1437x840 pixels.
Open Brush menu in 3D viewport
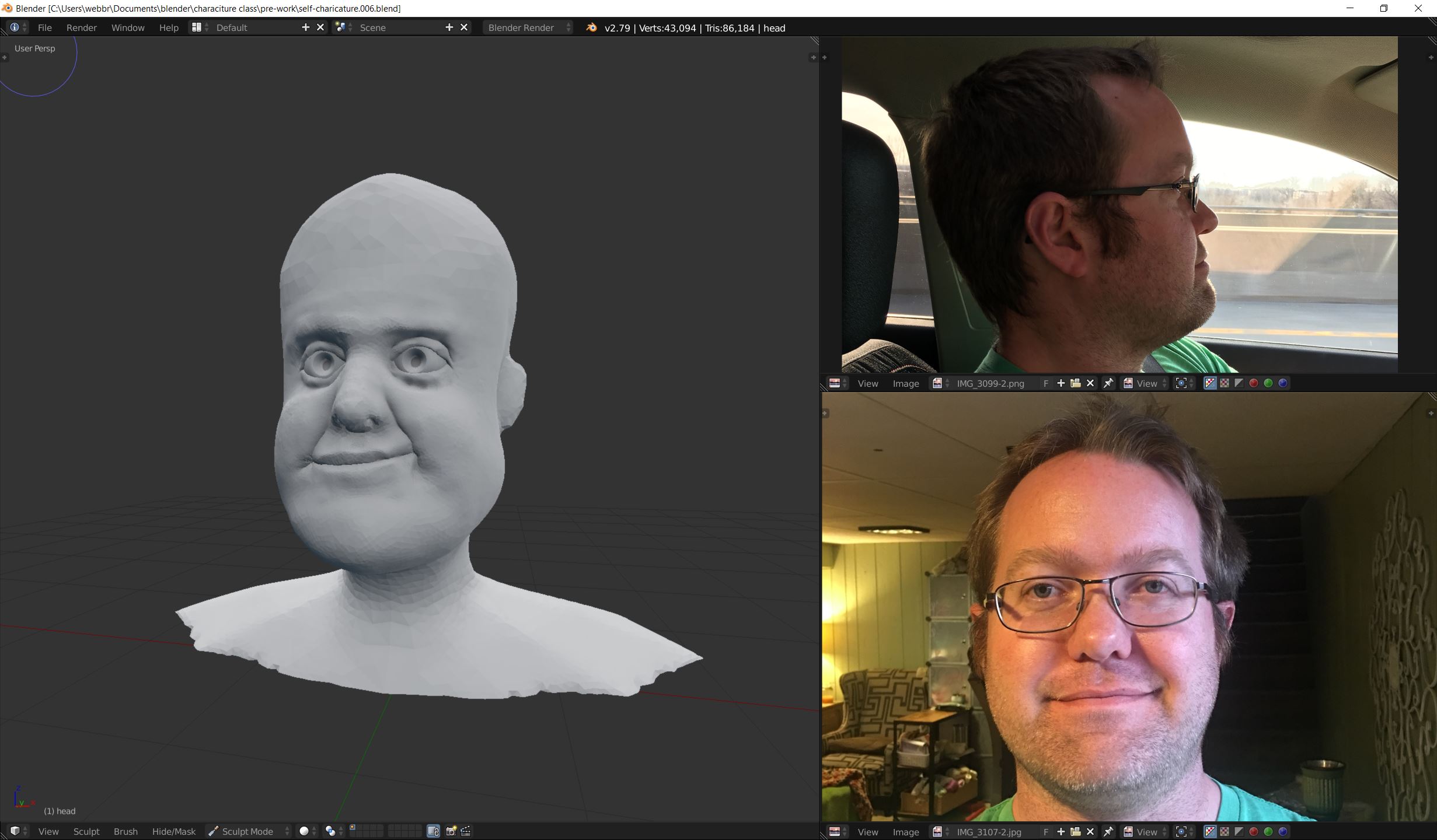pos(125,831)
